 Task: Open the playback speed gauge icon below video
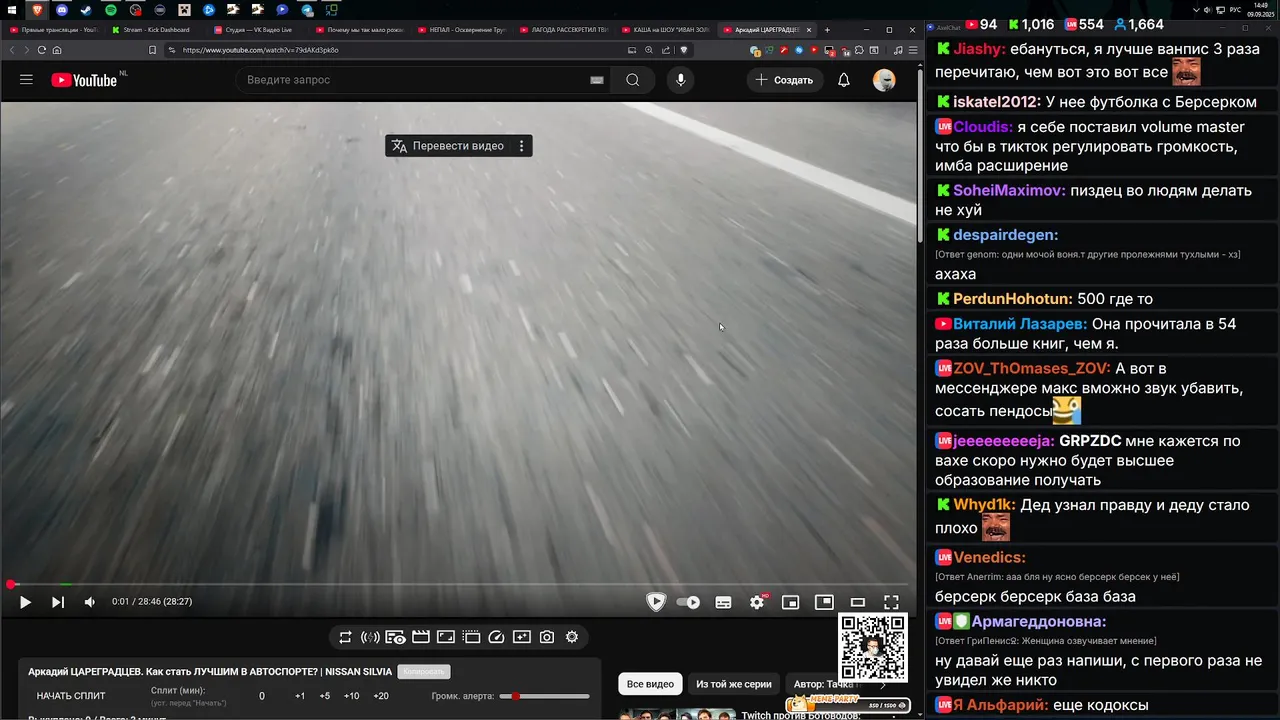[x=496, y=637]
